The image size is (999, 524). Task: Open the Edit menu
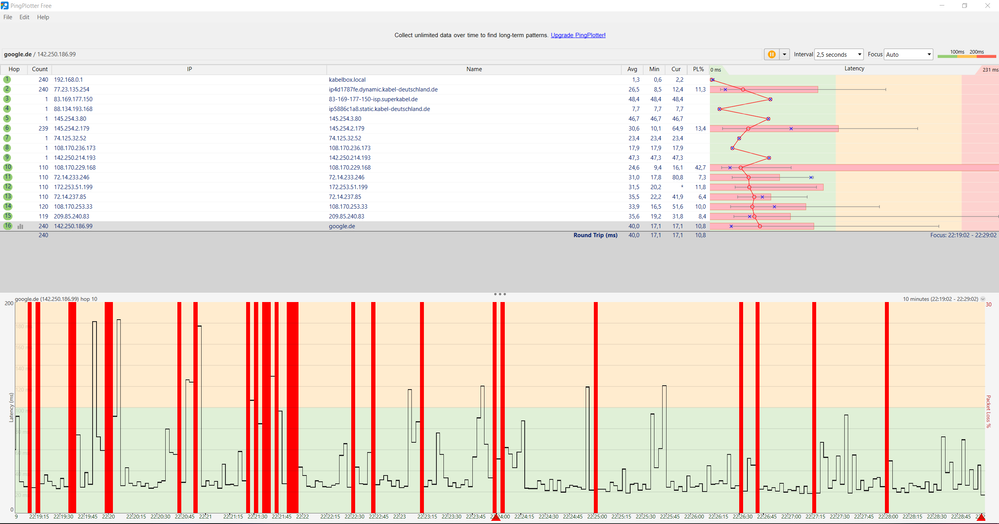coord(24,17)
